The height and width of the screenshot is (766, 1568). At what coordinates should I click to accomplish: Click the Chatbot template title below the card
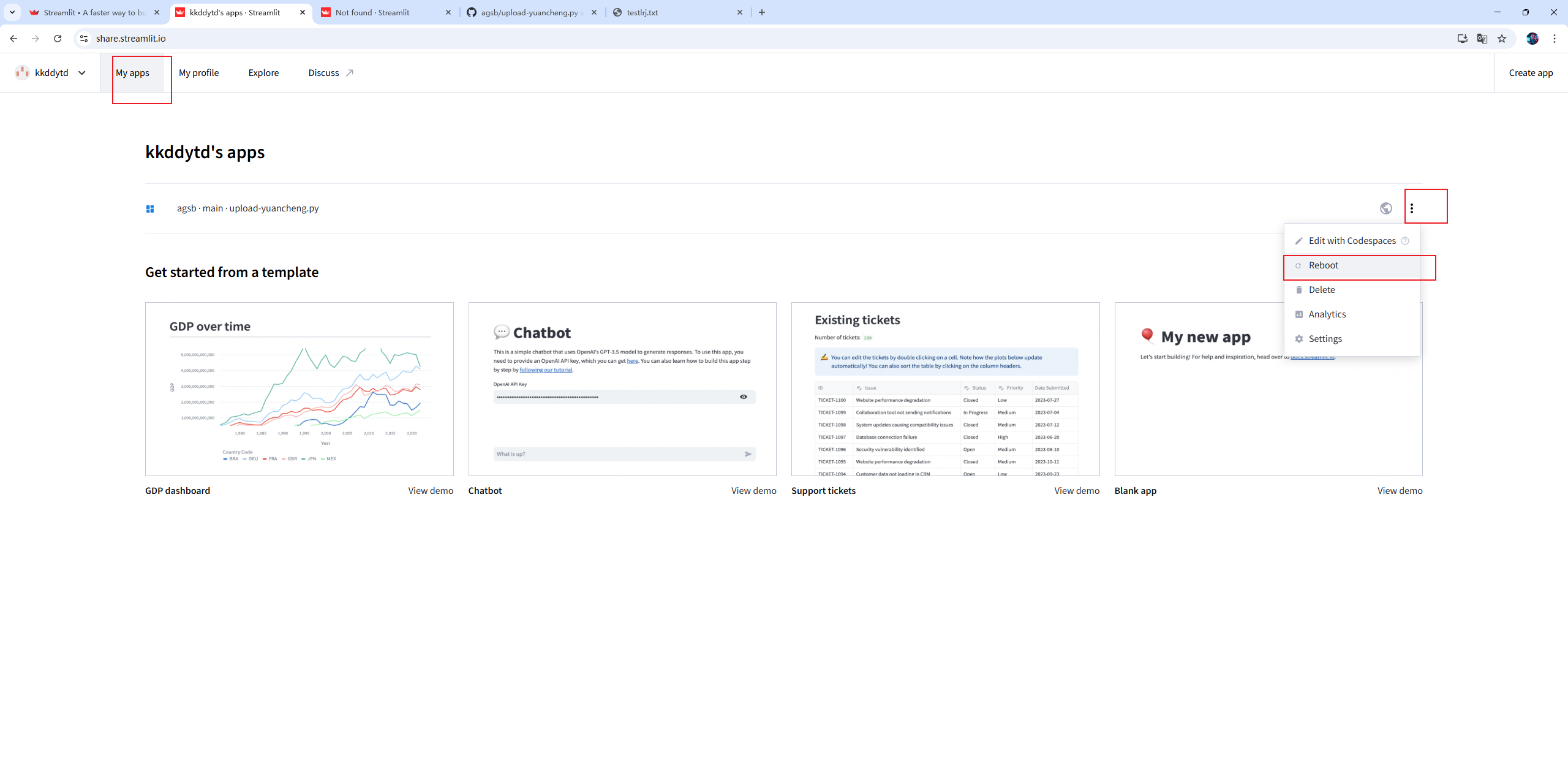click(485, 491)
